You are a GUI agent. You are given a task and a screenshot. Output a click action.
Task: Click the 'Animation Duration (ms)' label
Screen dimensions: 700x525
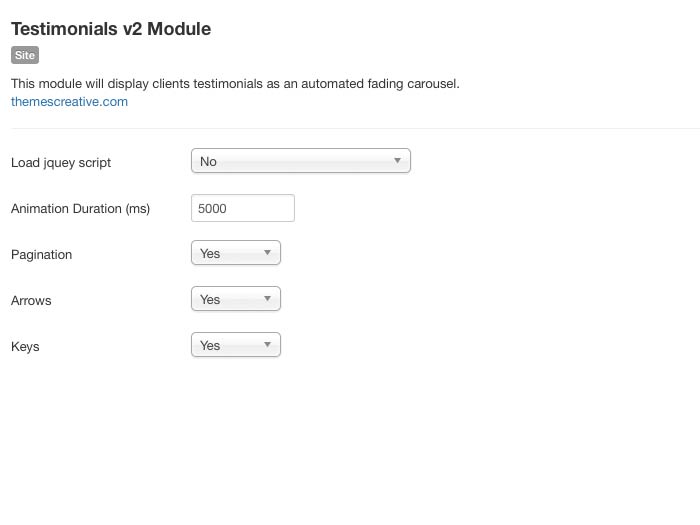[80, 209]
